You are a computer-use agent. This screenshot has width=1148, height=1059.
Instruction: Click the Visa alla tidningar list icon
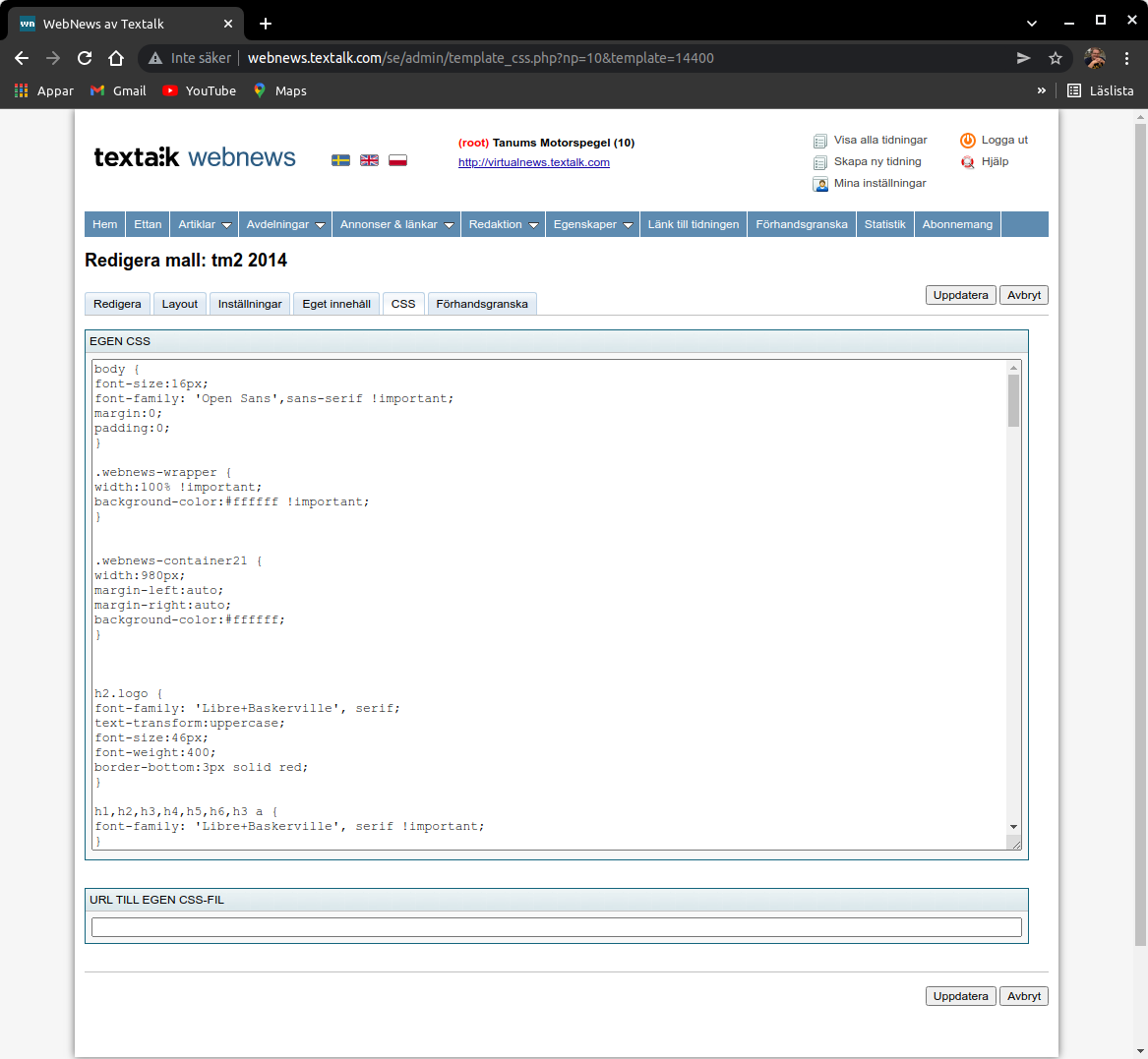pos(820,141)
